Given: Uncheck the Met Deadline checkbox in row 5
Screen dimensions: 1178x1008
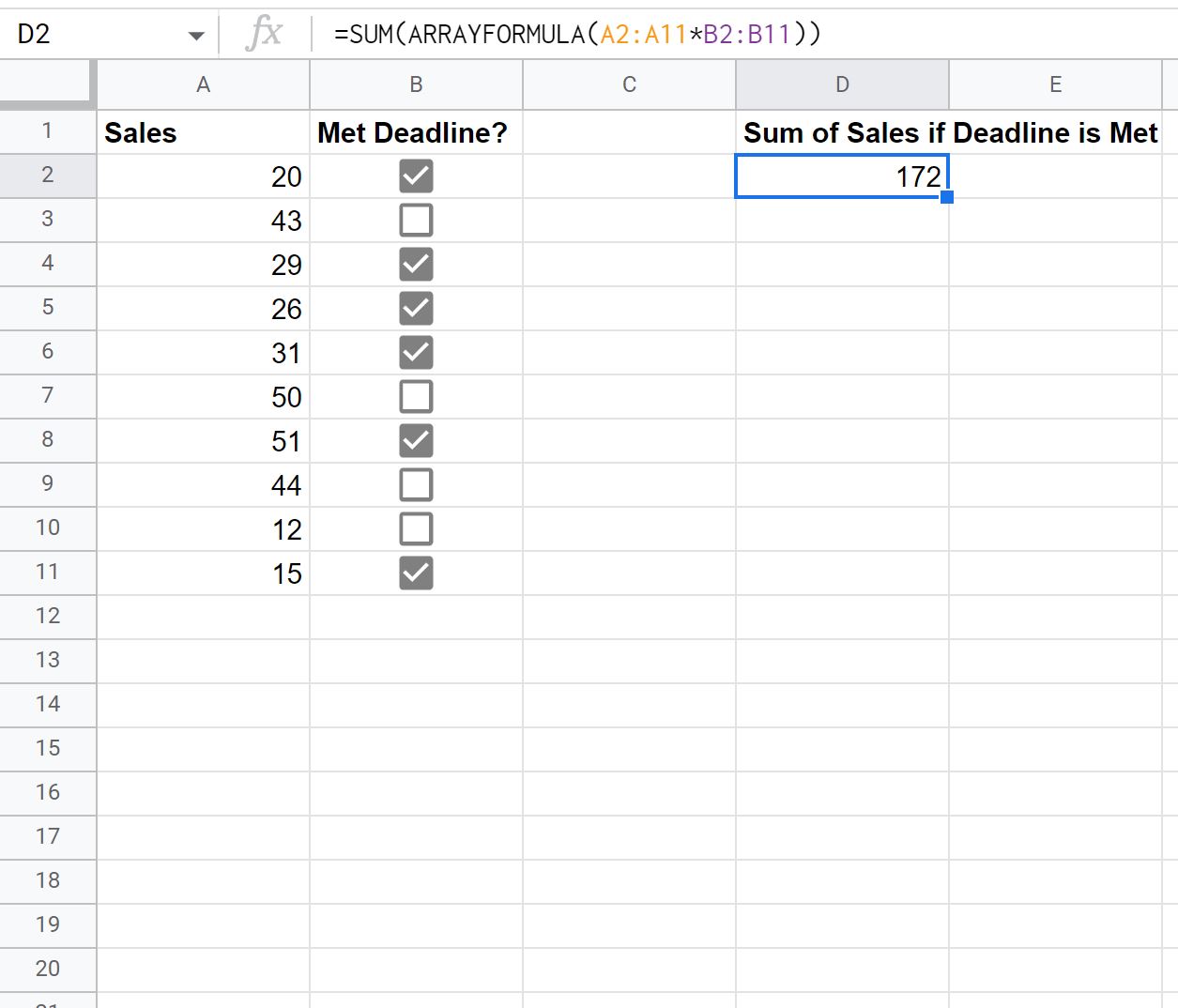Looking at the screenshot, I should (x=415, y=308).
